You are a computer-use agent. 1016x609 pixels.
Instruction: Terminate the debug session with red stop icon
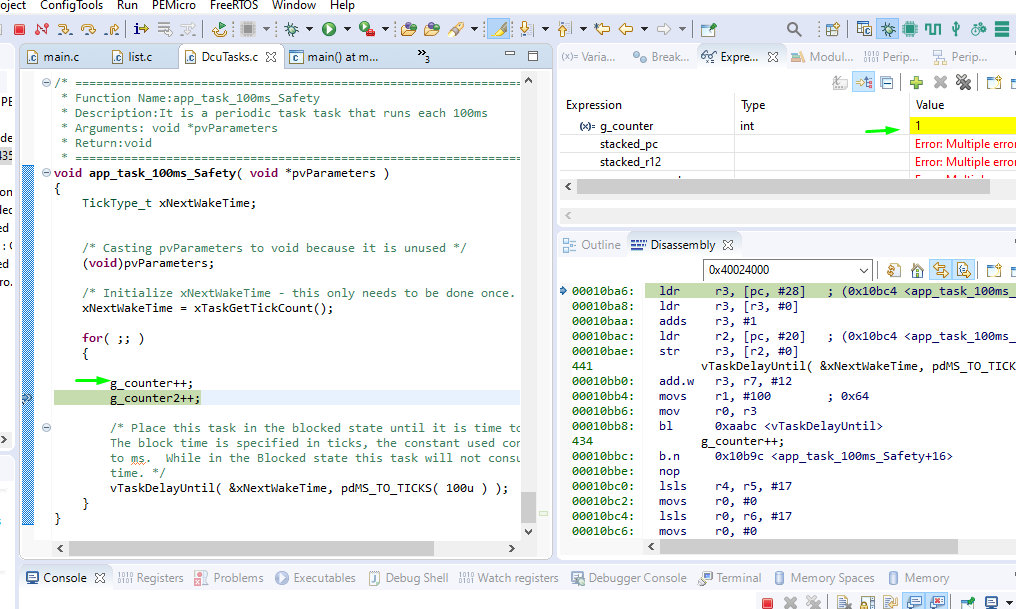coord(20,29)
